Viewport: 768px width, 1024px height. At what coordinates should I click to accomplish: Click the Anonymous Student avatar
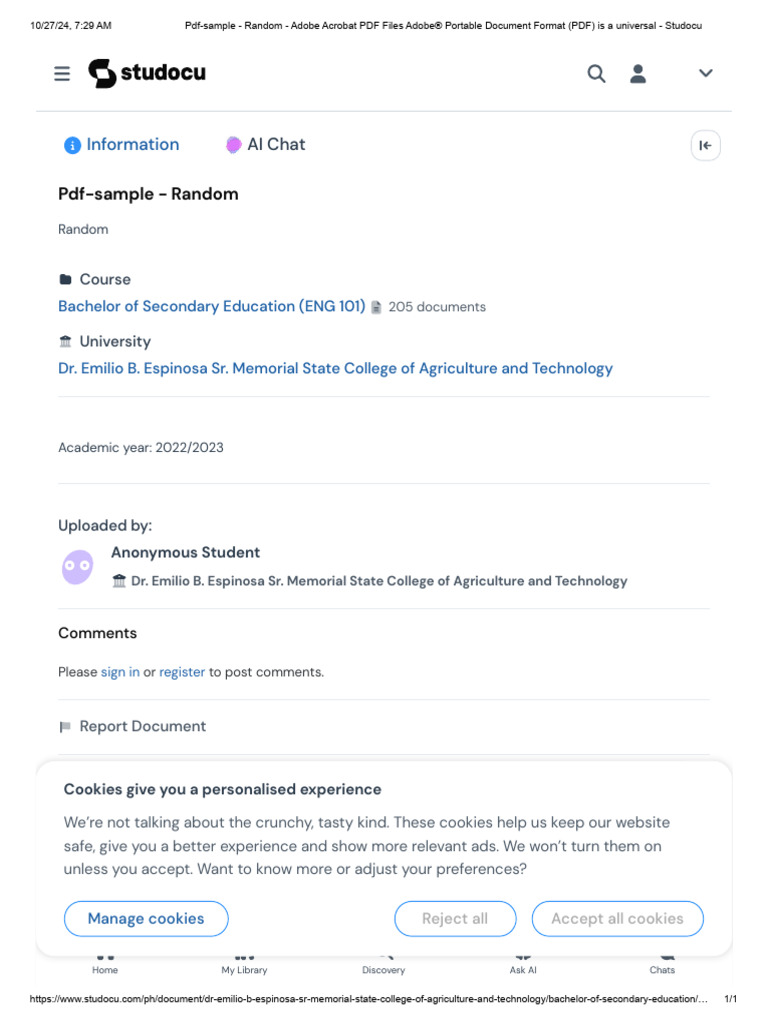[x=77, y=567]
